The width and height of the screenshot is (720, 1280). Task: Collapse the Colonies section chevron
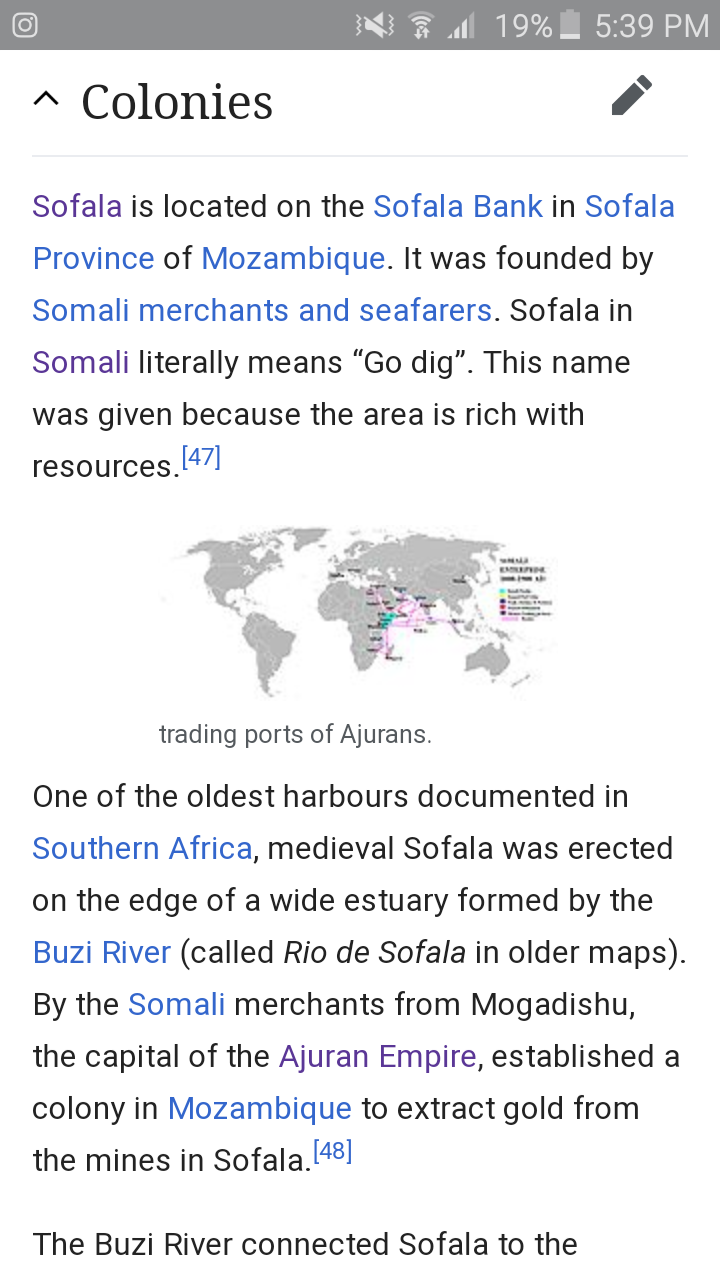click(46, 98)
